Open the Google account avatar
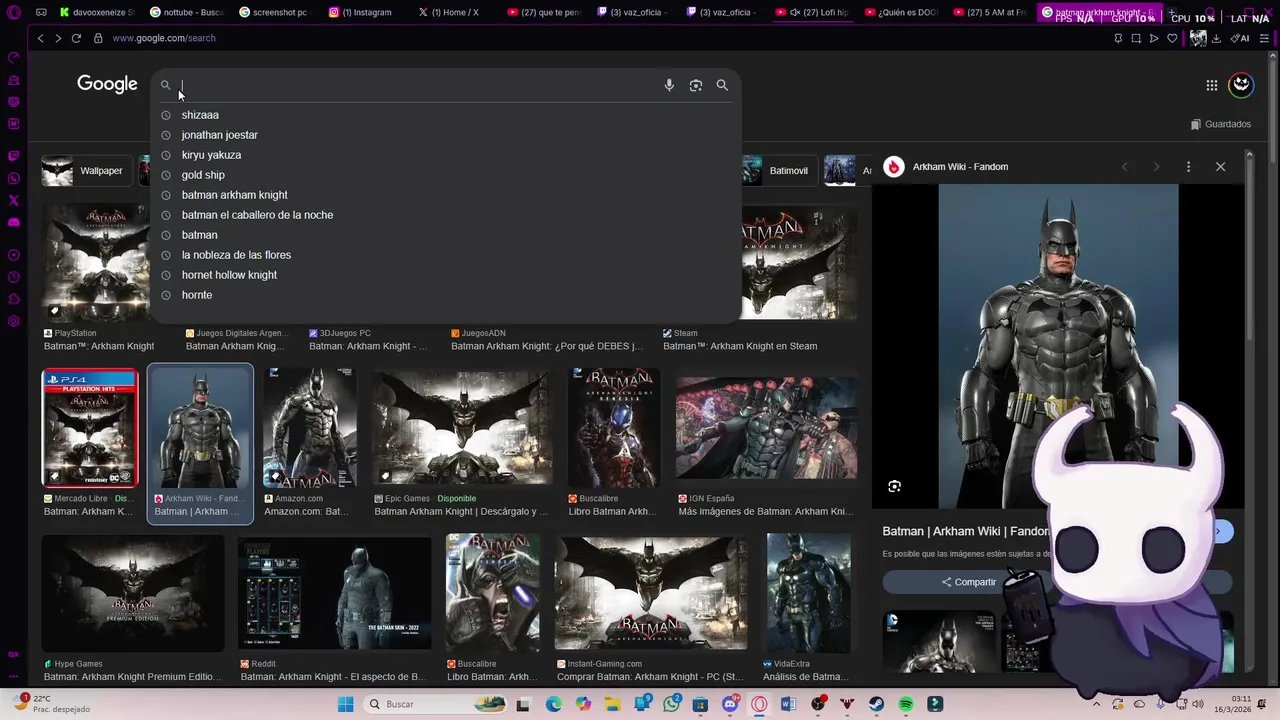 (1241, 85)
